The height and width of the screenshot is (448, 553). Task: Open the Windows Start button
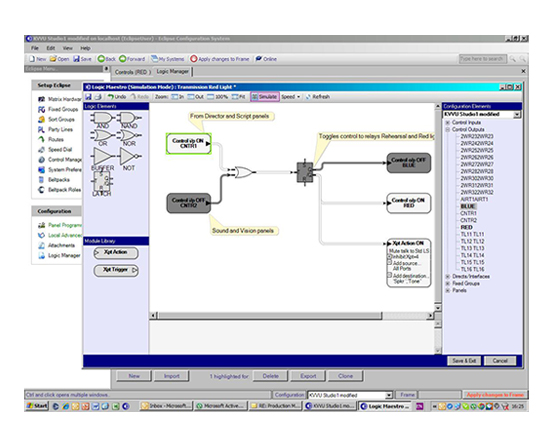click(37, 406)
